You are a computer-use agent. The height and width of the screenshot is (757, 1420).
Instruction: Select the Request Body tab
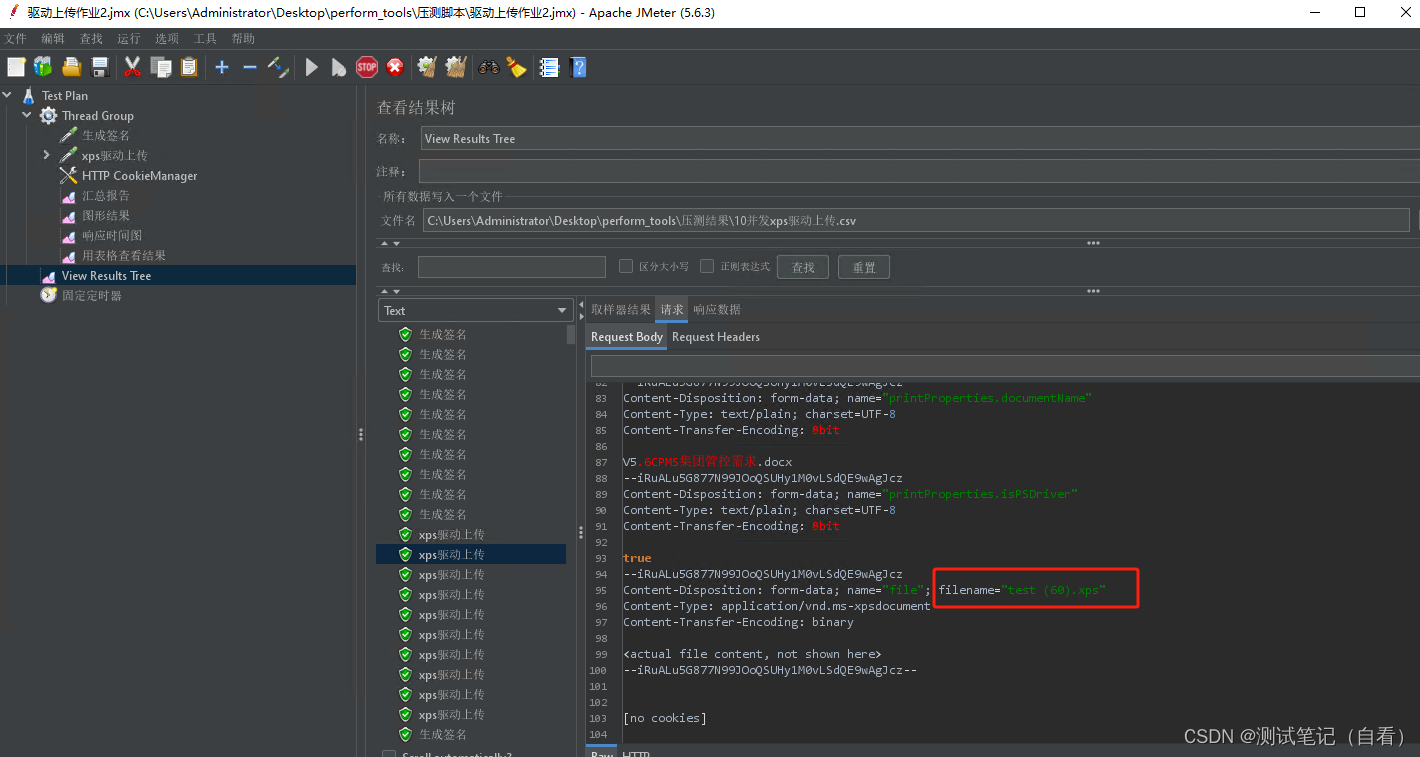[x=627, y=337]
